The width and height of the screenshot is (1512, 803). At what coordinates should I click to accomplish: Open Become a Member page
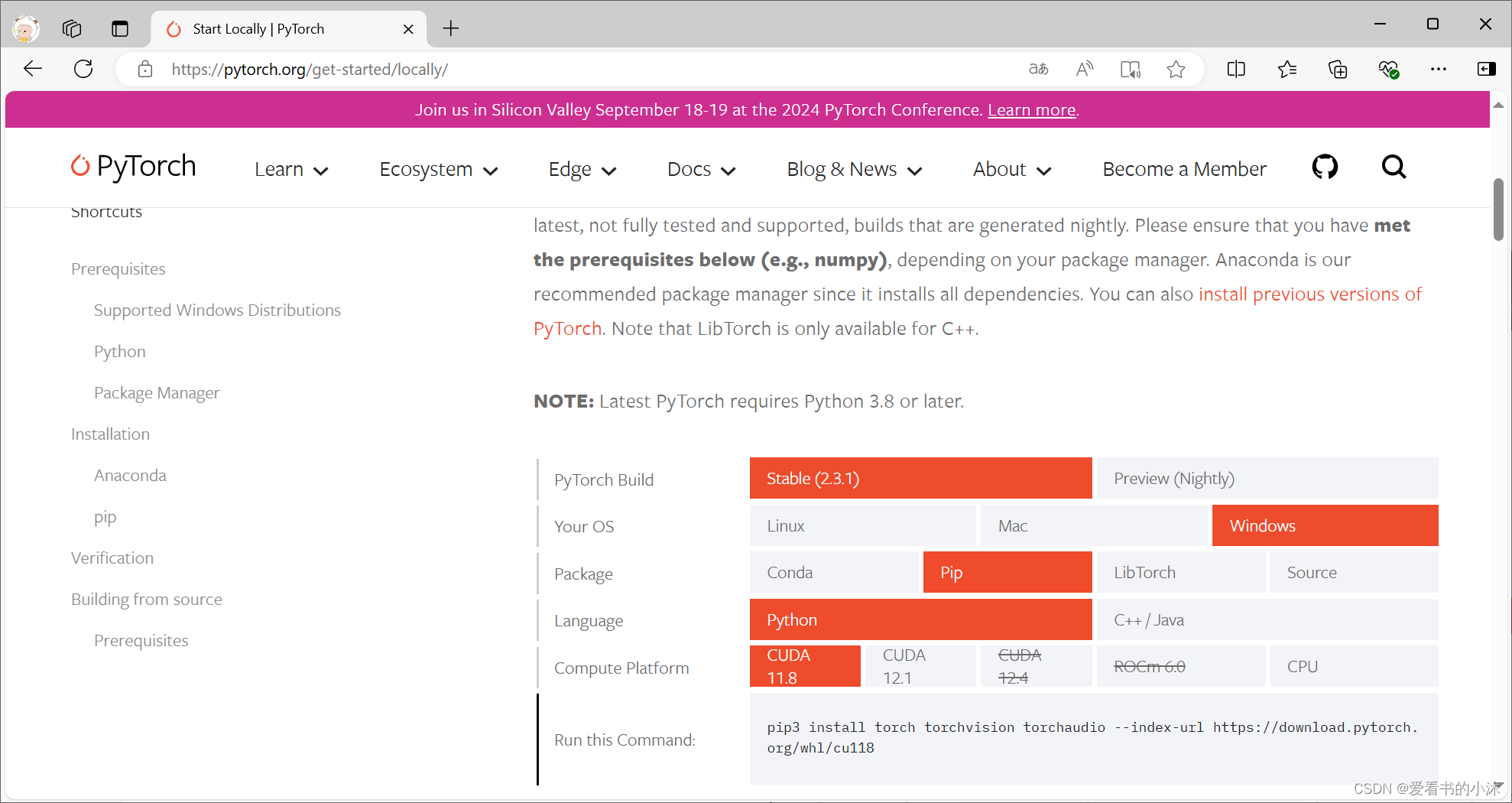[1184, 170]
